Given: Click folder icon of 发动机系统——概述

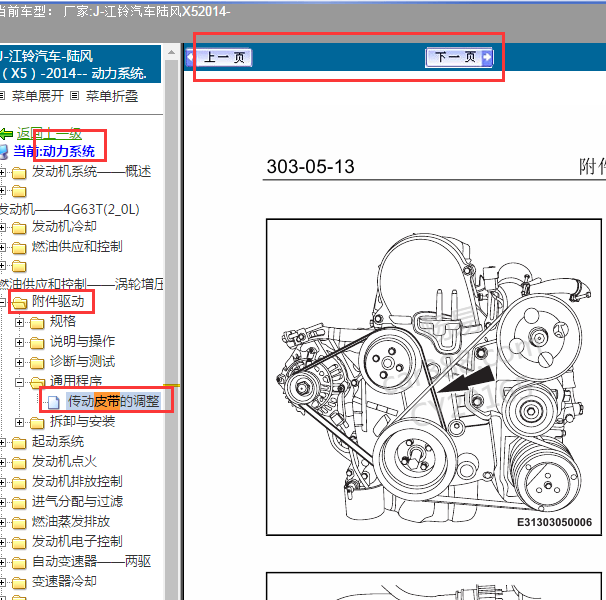Looking at the screenshot, I should coord(19,172).
